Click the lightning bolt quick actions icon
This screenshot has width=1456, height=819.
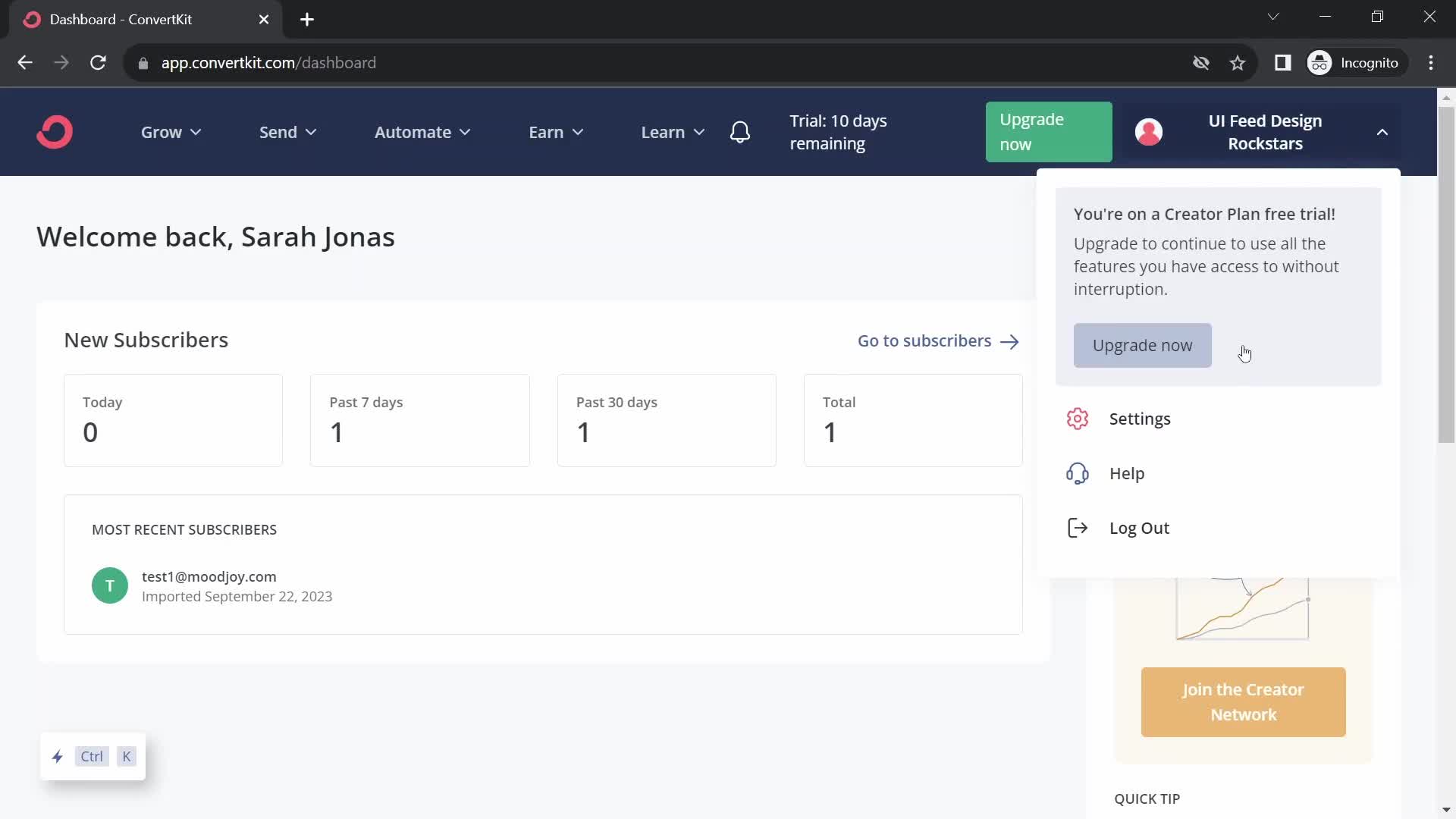tap(58, 756)
